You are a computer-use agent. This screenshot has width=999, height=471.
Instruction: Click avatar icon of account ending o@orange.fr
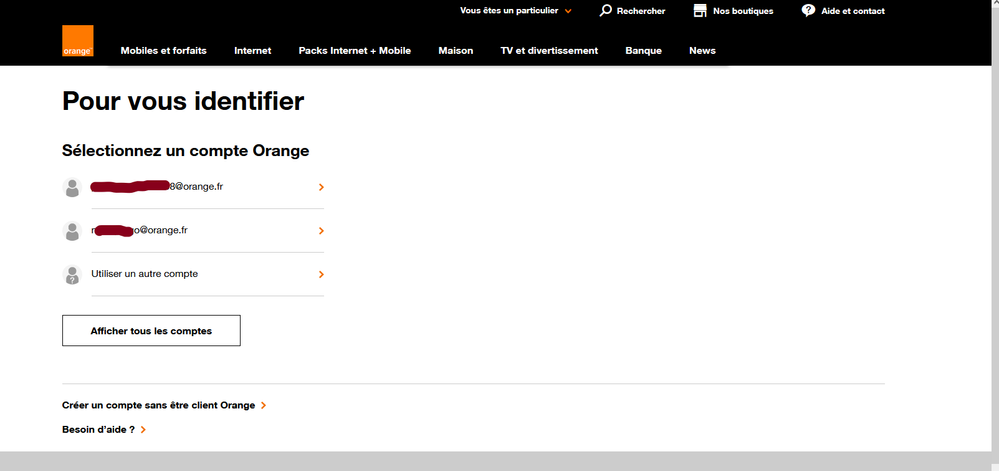click(73, 231)
